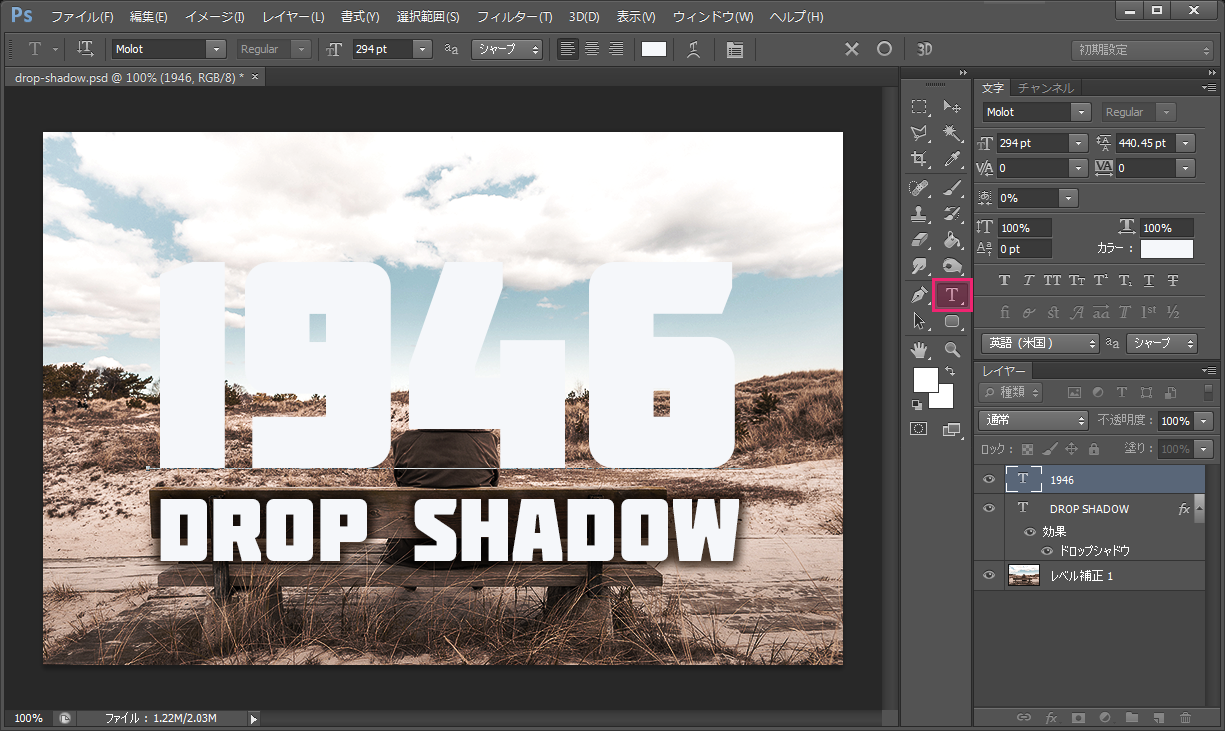Viewport: 1225px width, 731px height.
Task: Click the text color swatch in Character panel
Action: pos(1167,247)
